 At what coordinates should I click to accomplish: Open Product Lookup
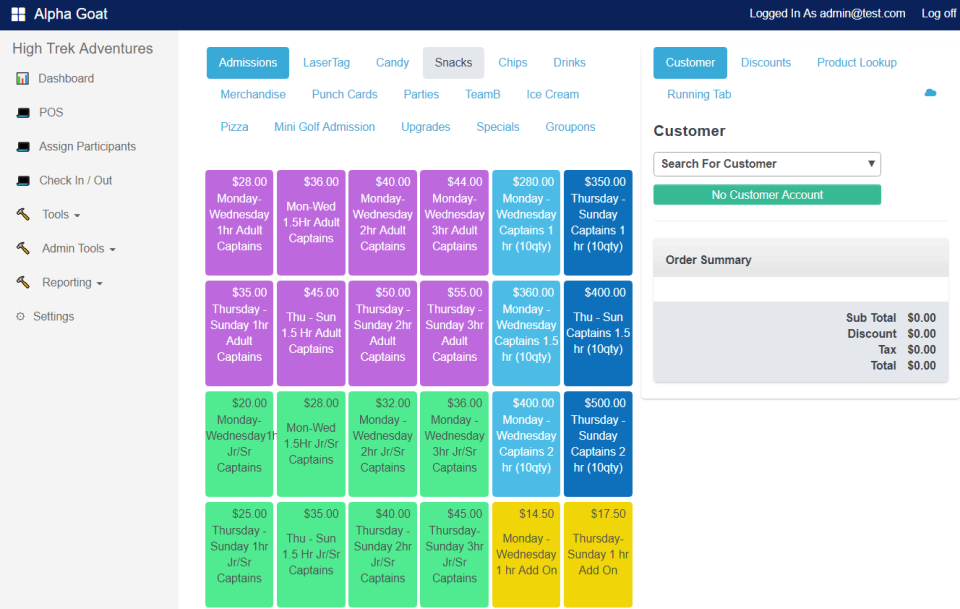(x=856, y=62)
